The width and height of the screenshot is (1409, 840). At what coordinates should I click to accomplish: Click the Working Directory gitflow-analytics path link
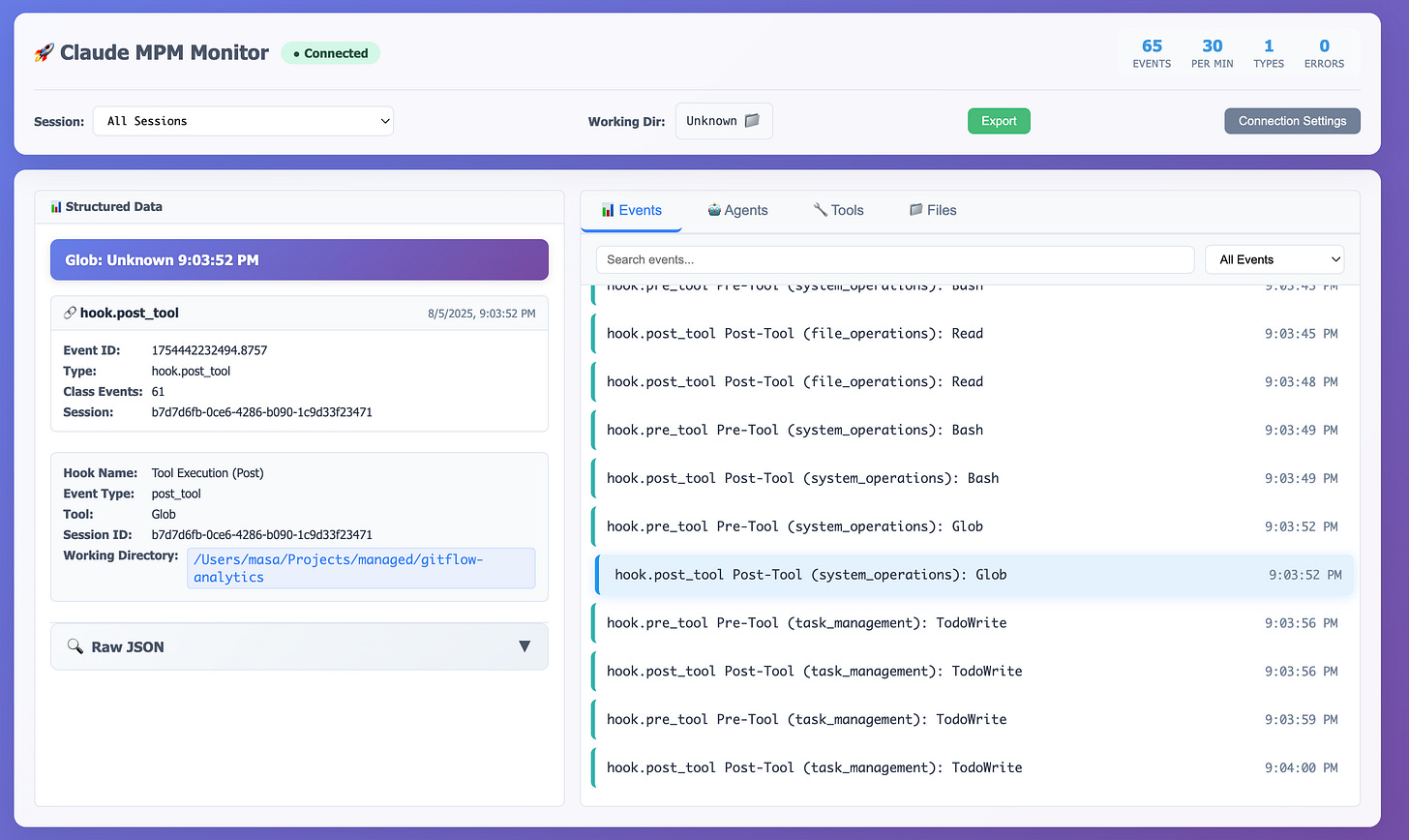(360, 568)
